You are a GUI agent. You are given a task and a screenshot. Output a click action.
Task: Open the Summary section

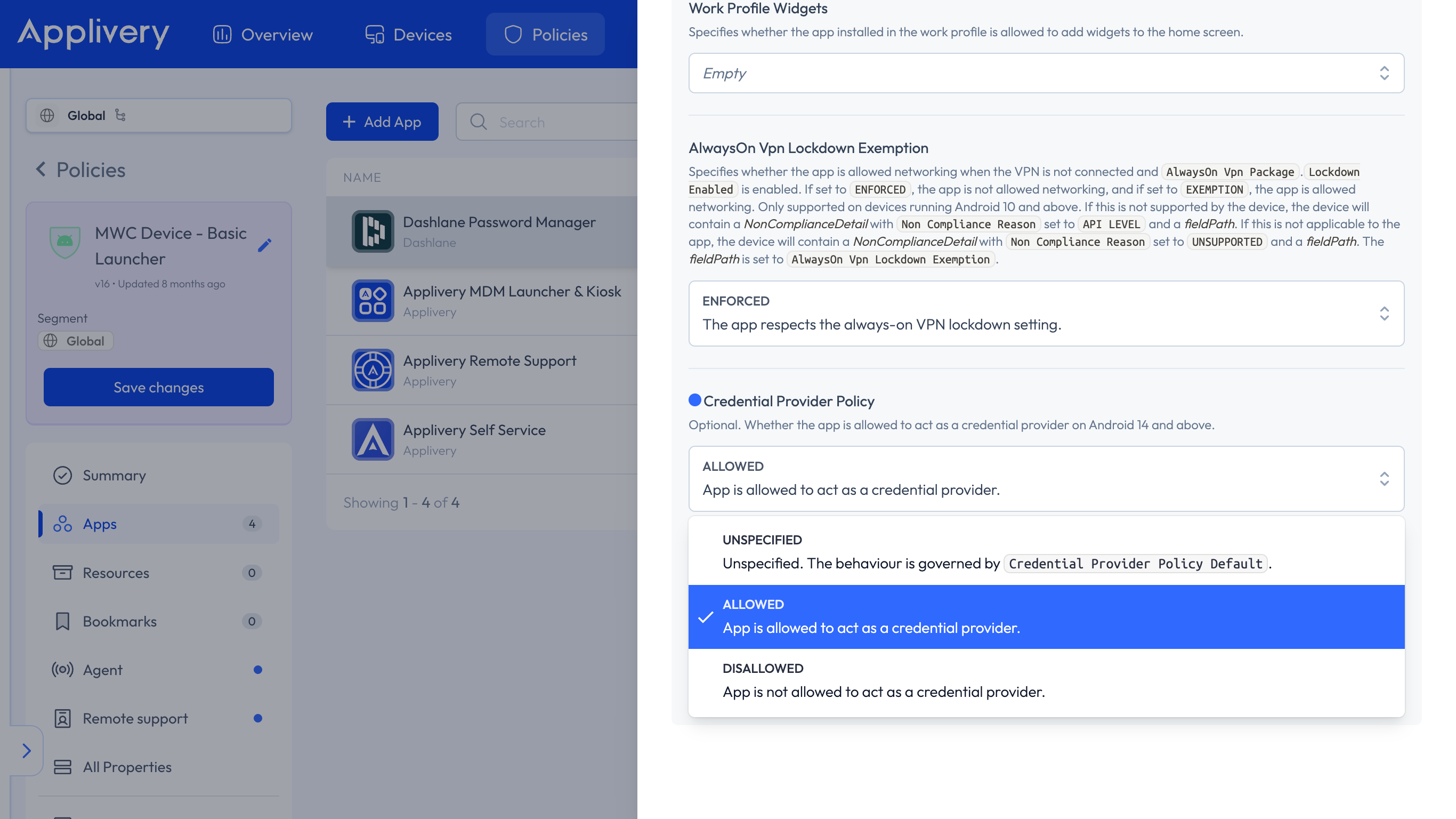coord(159,475)
